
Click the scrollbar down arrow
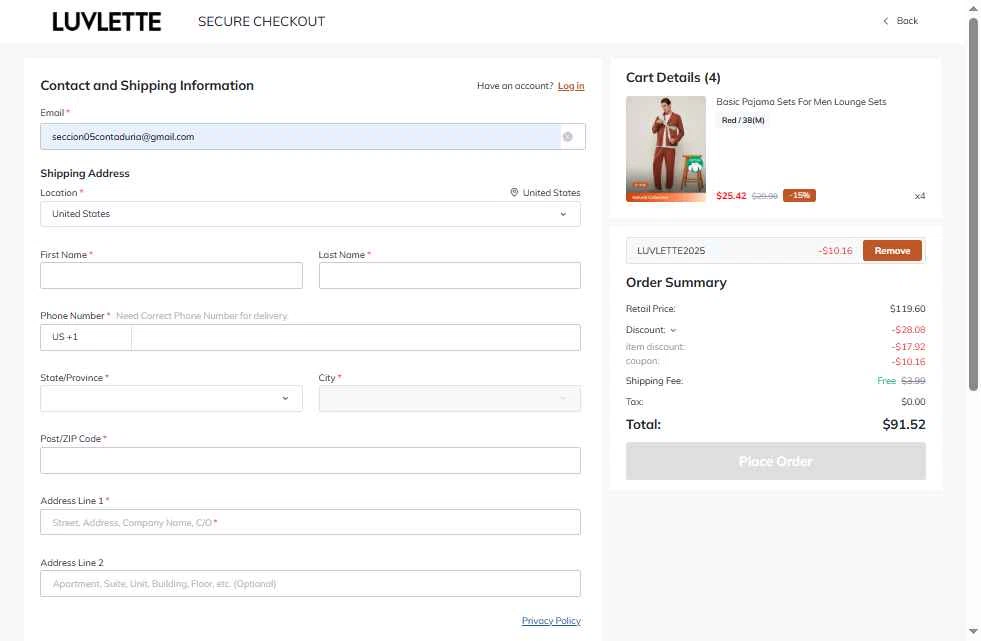(973, 632)
